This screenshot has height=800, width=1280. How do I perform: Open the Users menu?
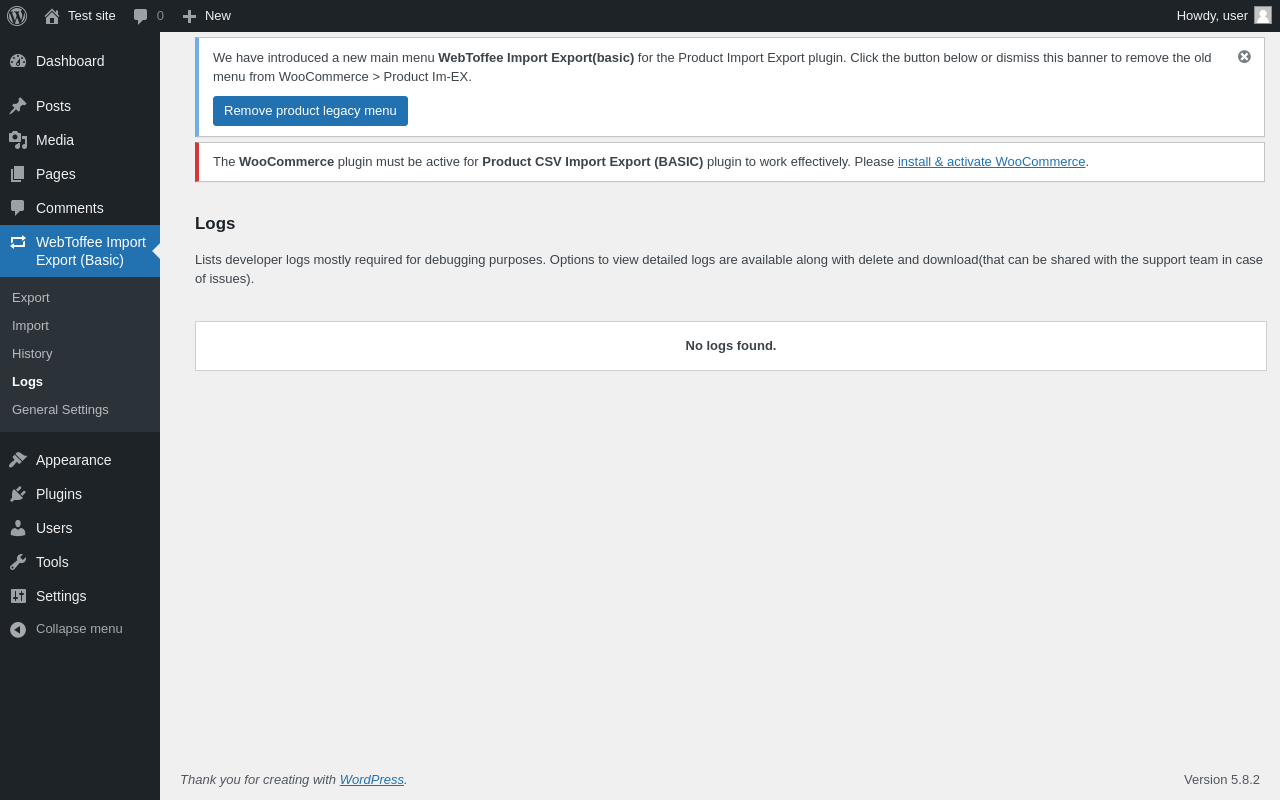pos(80,528)
